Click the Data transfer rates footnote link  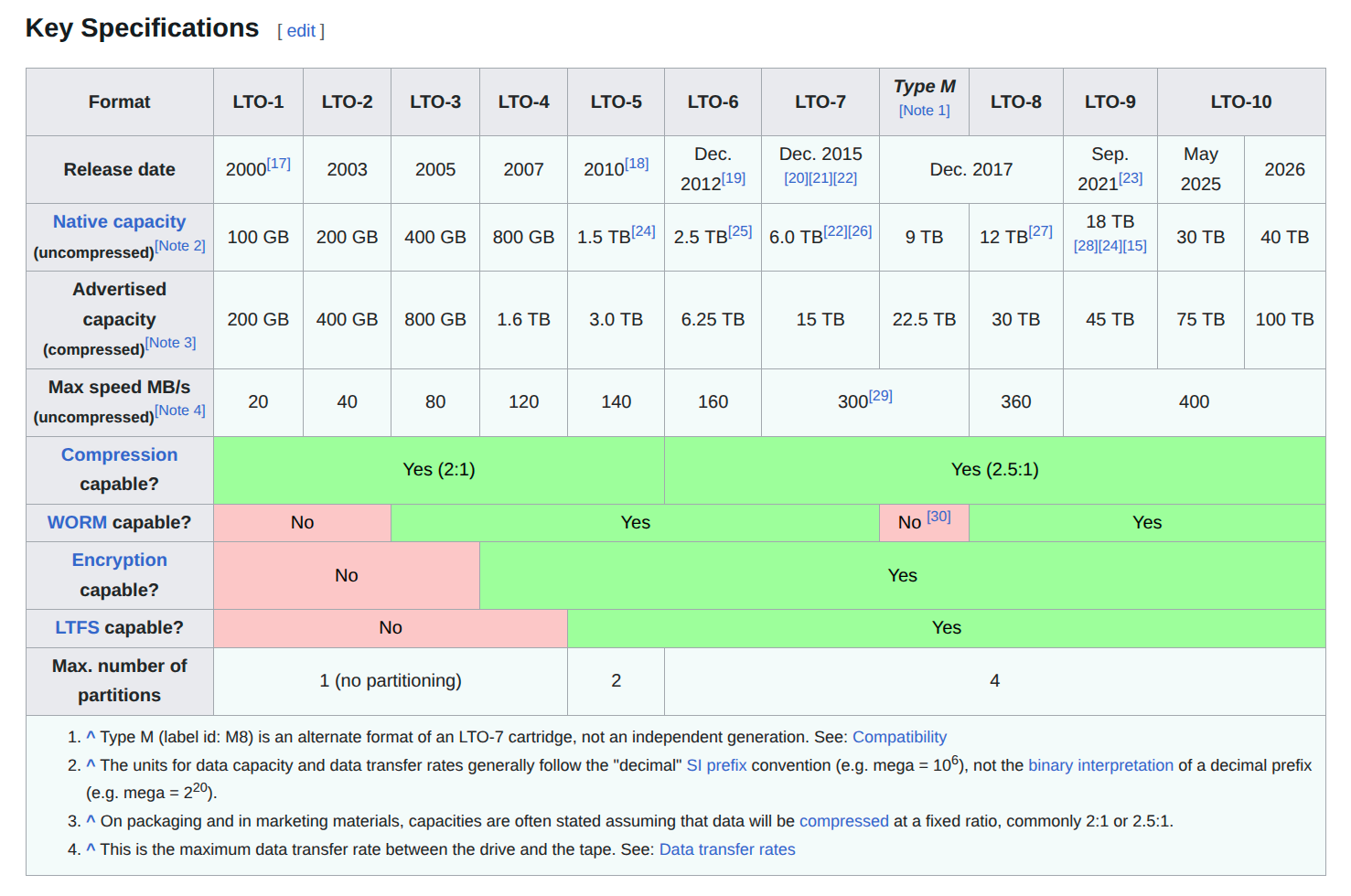[x=727, y=849]
